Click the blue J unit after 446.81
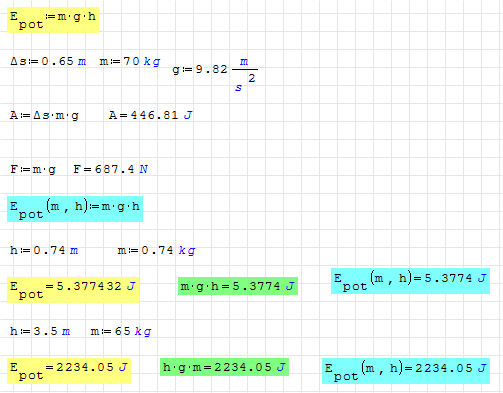The height and width of the screenshot is (393, 503). click(x=188, y=115)
